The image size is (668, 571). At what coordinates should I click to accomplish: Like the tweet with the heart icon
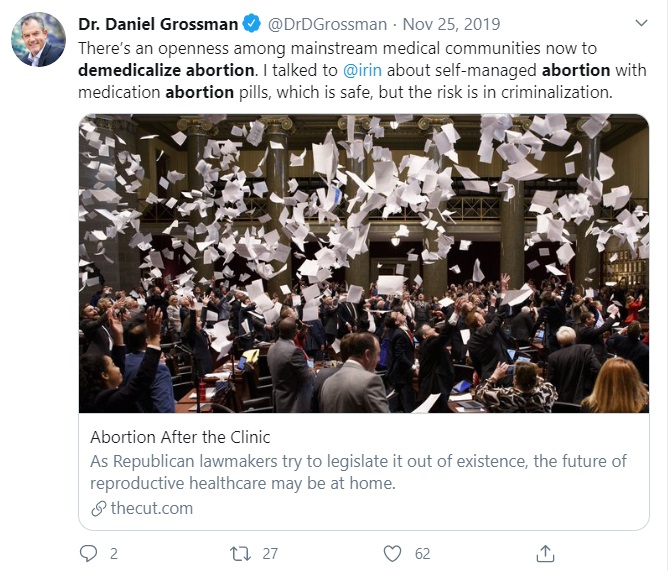click(393, 552)
